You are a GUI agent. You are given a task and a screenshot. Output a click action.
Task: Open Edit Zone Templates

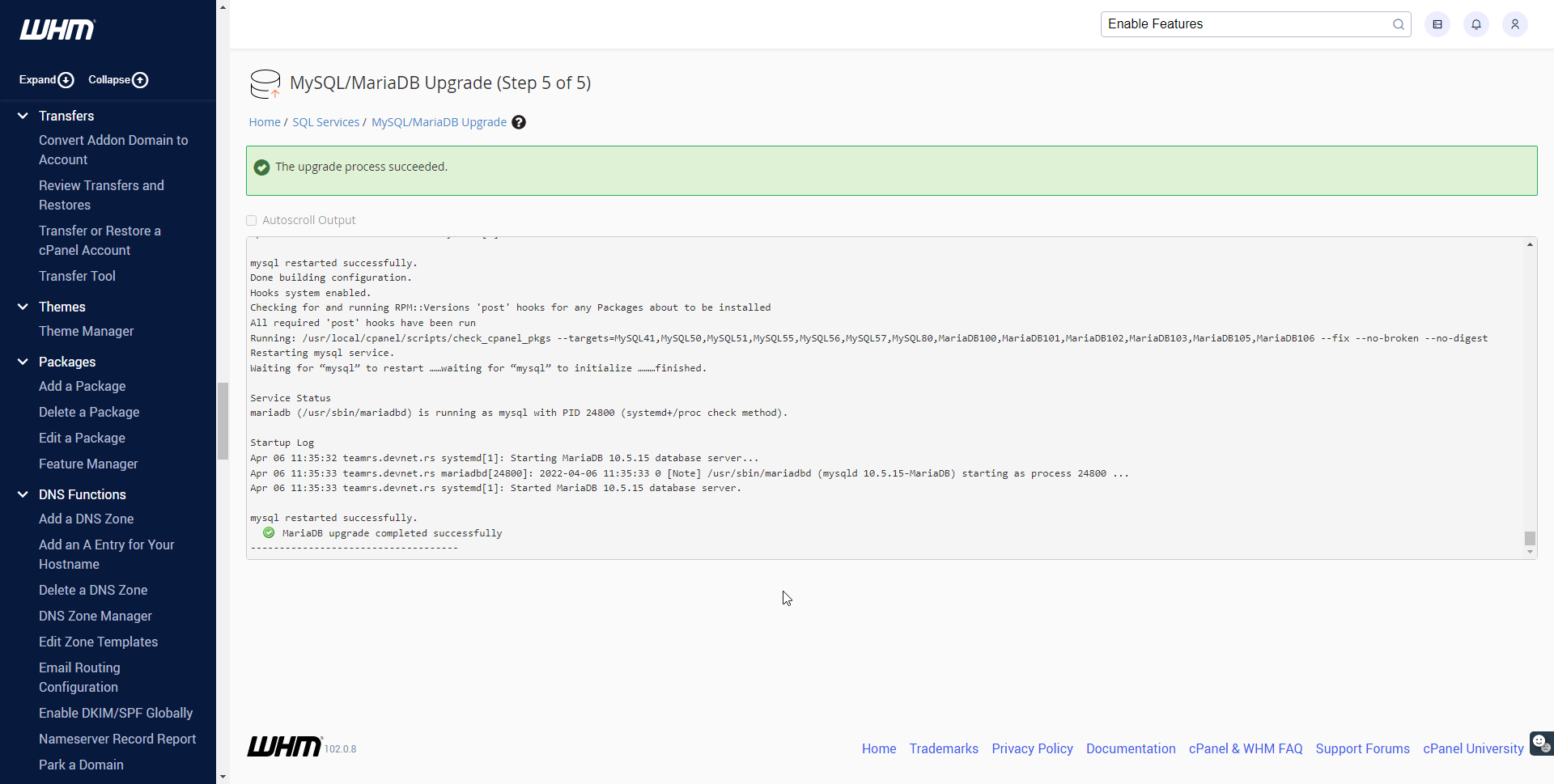coord(98,642)
